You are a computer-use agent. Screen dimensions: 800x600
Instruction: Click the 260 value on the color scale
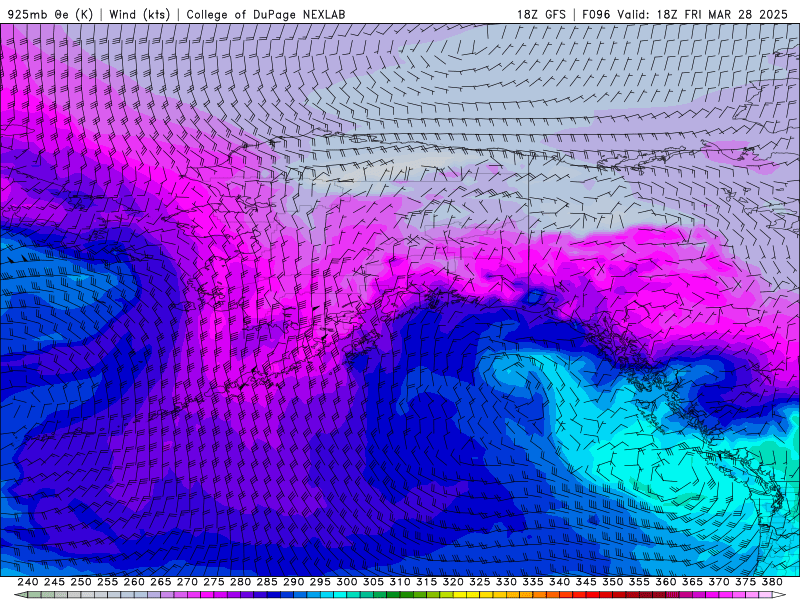[134, 582]
